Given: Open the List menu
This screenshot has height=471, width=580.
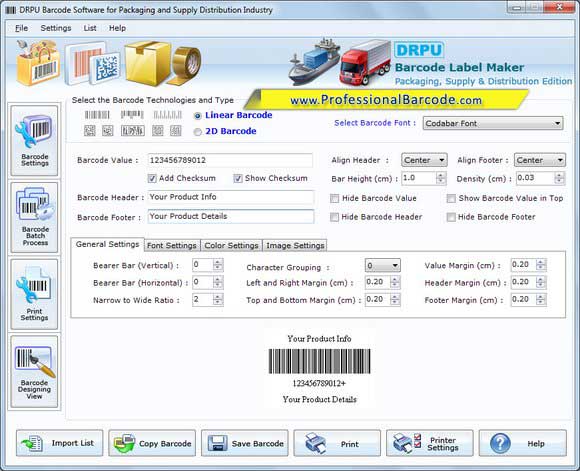Looking at the screenshot, I should (90, 28).
